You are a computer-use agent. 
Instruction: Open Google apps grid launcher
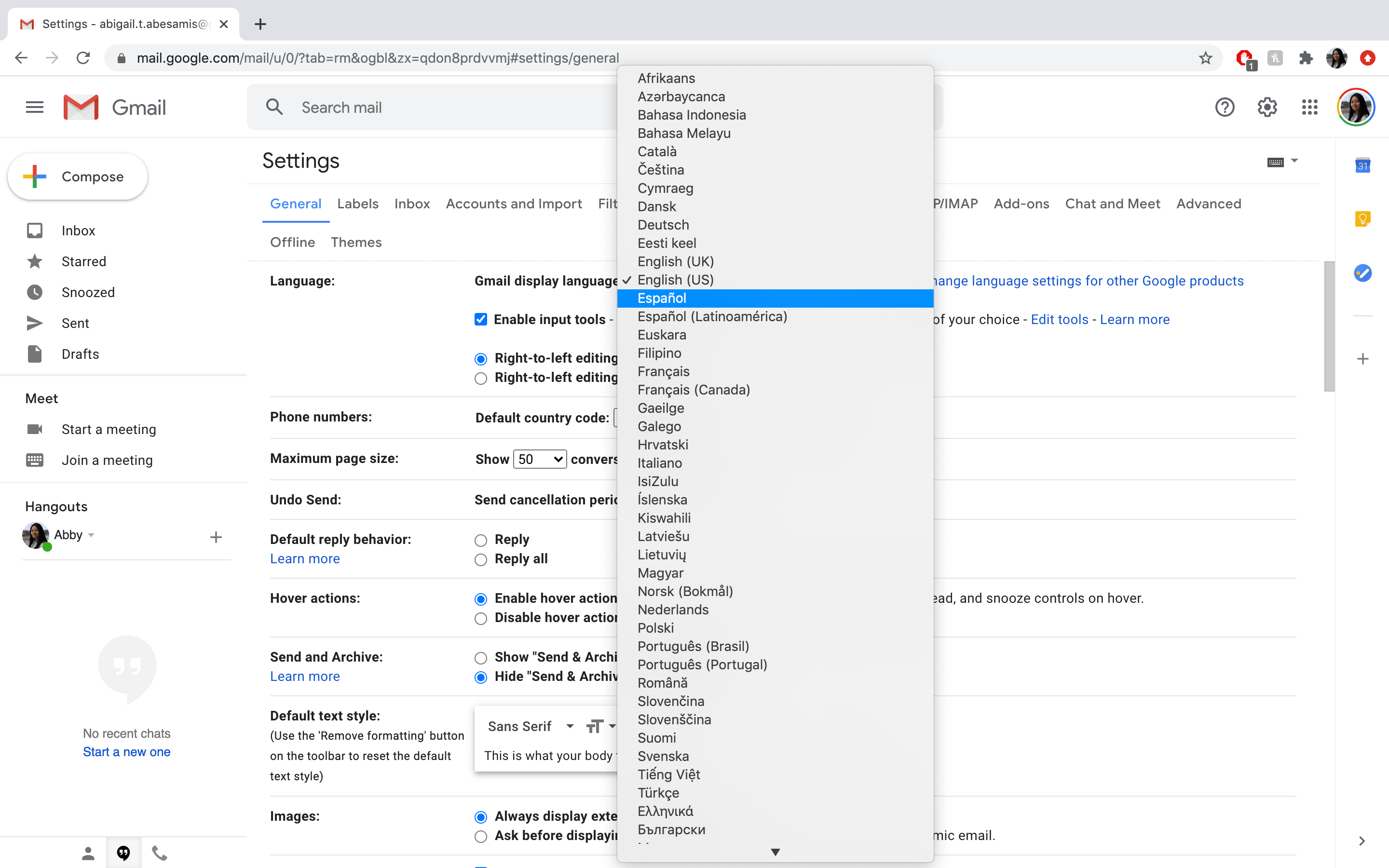tap(1309, 108)
